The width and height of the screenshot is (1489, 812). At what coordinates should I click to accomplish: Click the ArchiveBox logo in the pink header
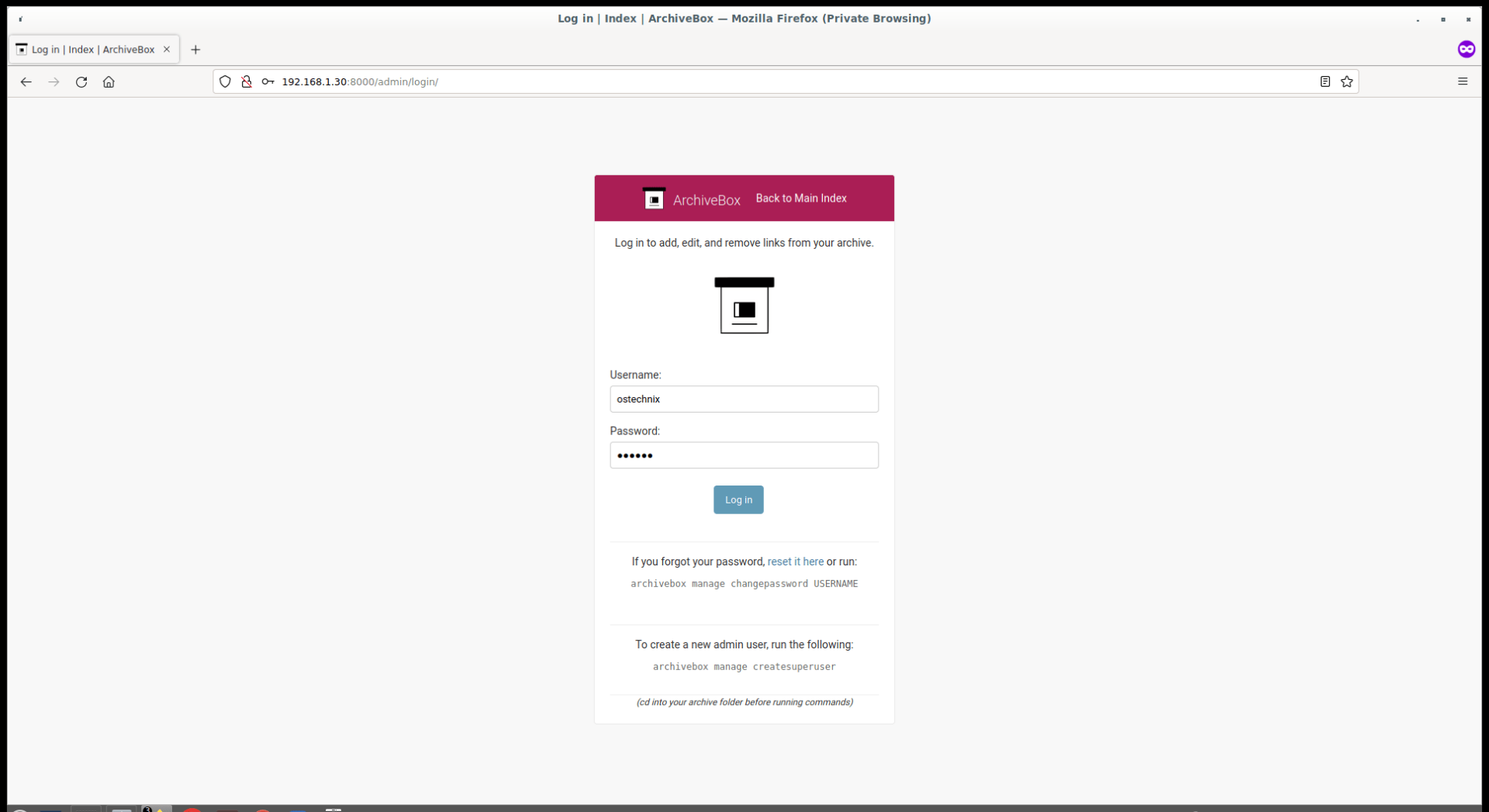(x=654, y=199)
